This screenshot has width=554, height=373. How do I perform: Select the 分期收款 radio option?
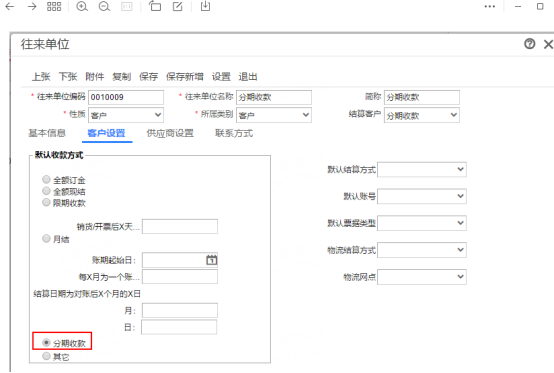(46, 342)
